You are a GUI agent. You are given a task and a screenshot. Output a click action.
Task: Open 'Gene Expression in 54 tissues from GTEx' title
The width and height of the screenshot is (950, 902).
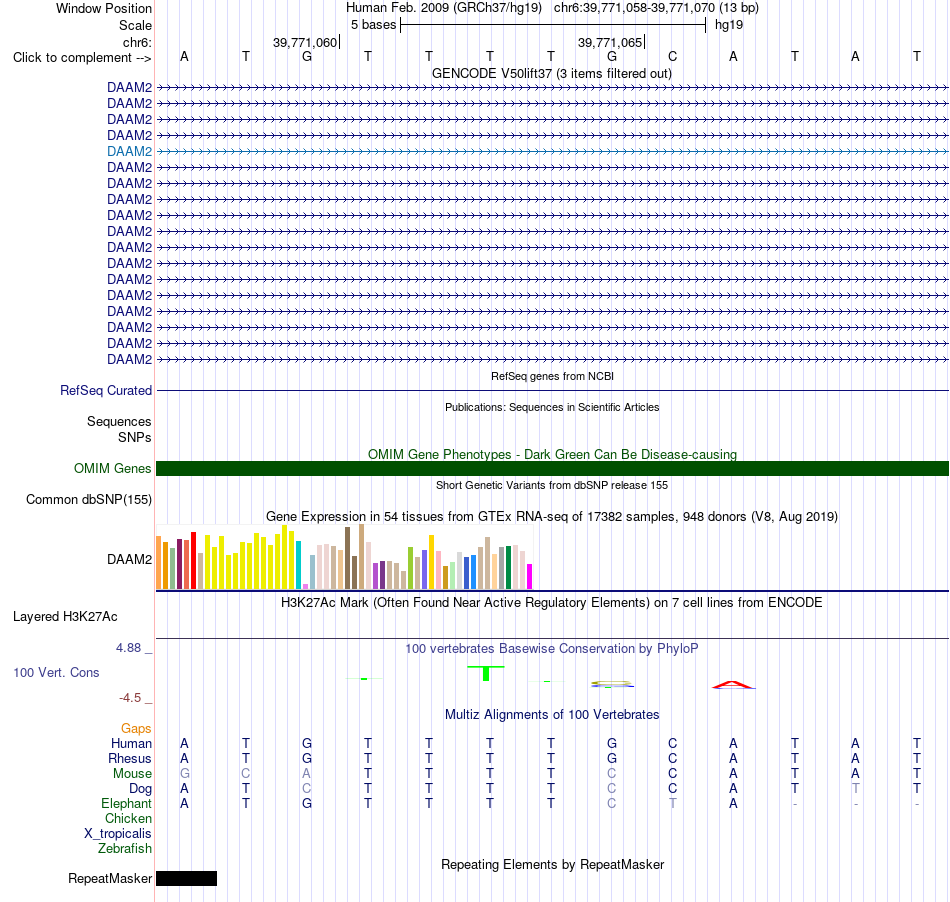coord(552,517)
